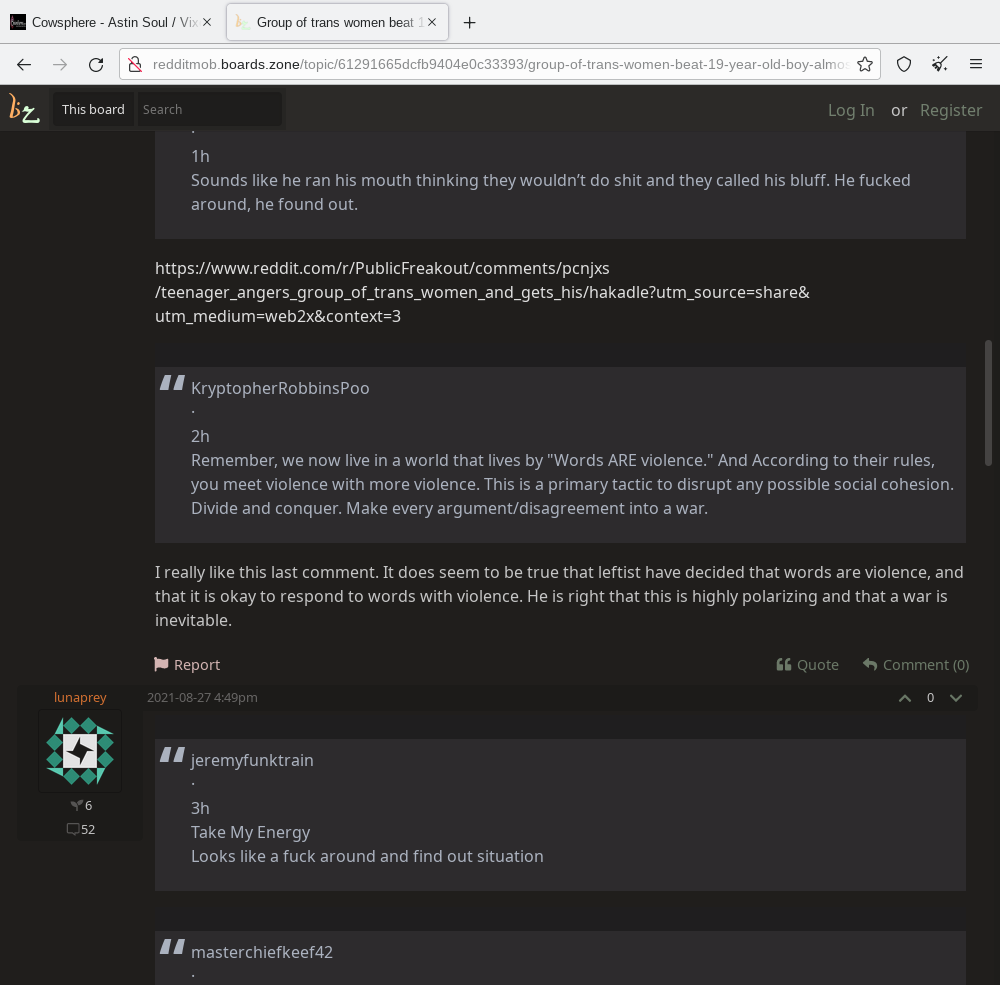Open the This board search scope dropdown
Screen dimensions: 1000x985
pyautogui.click(x=93, y=109)
